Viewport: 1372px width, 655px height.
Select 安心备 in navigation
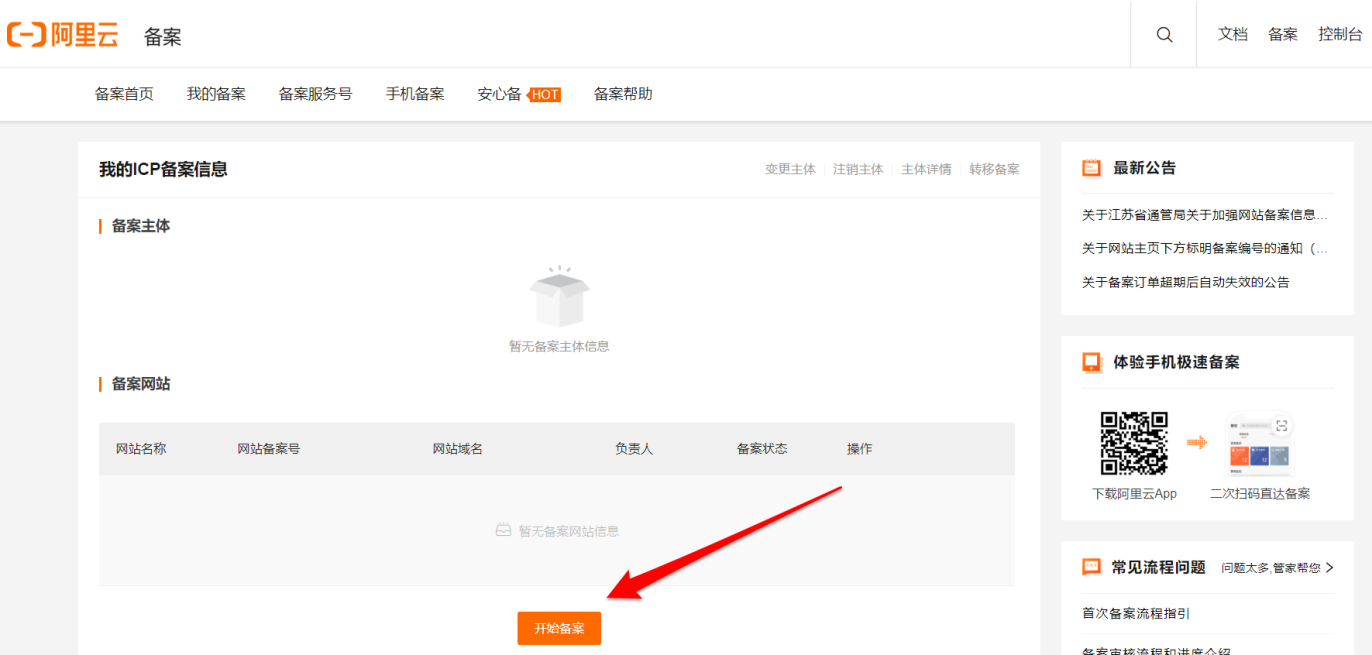499,94
